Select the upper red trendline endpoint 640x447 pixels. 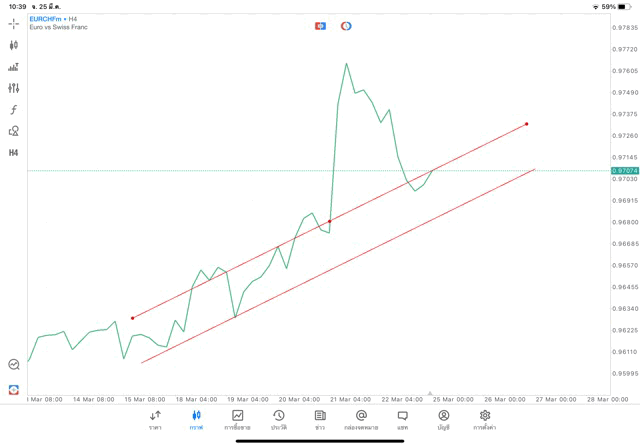526,124
